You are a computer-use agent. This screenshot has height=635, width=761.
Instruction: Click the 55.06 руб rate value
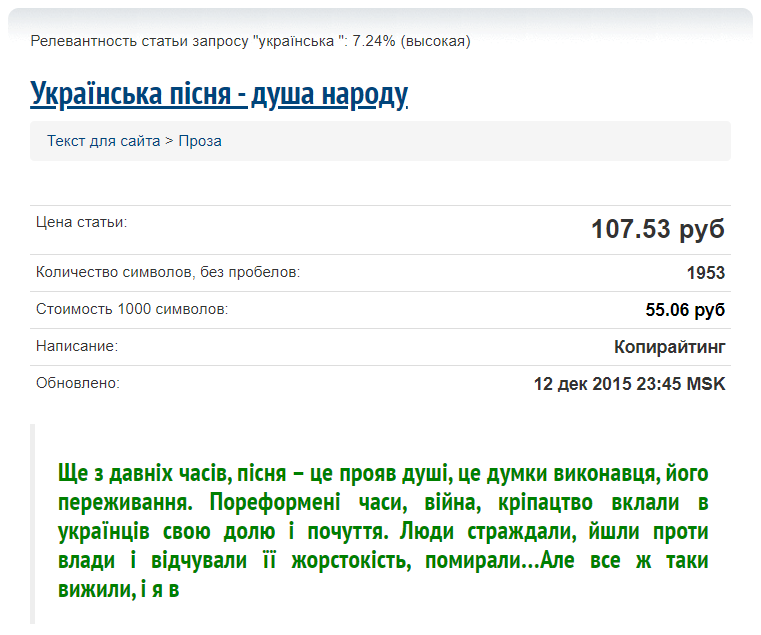685,310
